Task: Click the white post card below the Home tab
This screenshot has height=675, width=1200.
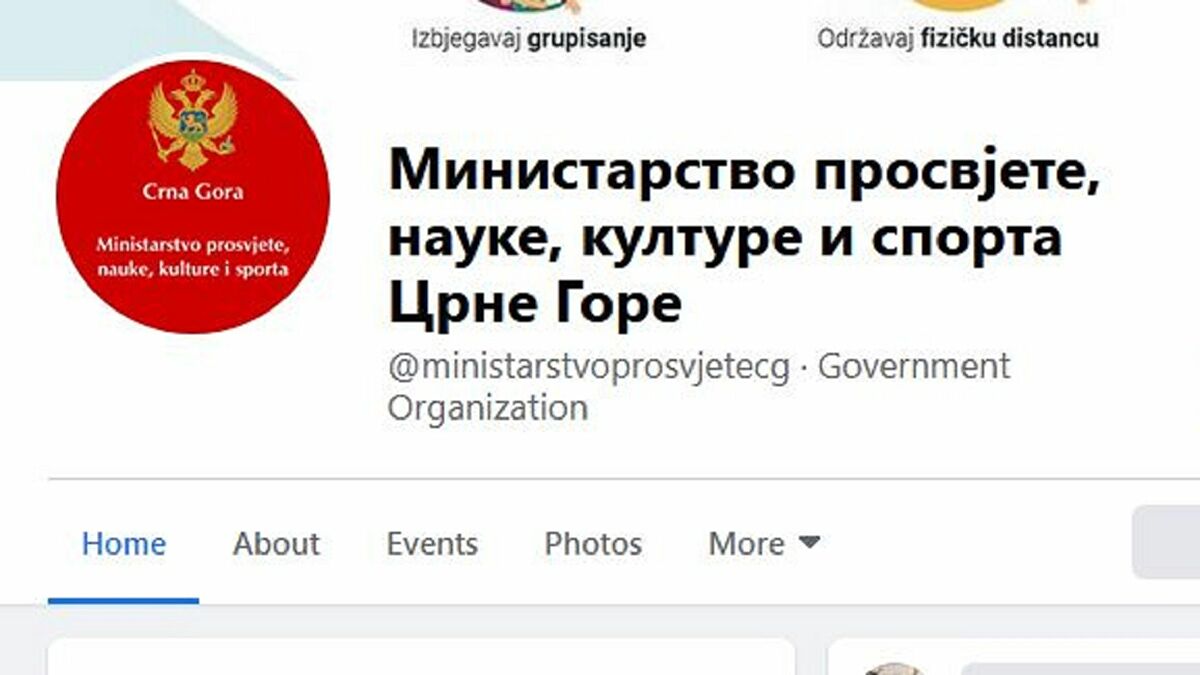Action: (421, 657)
